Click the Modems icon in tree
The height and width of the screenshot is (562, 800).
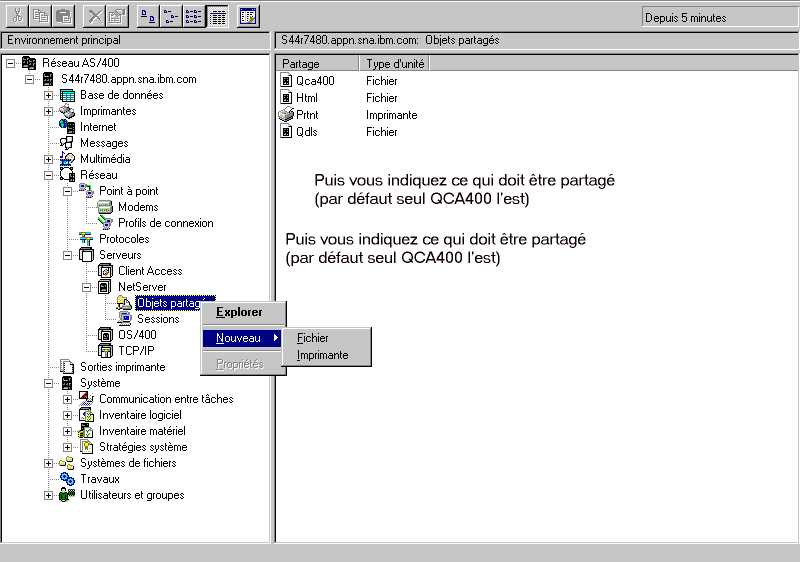click(105, 207)
